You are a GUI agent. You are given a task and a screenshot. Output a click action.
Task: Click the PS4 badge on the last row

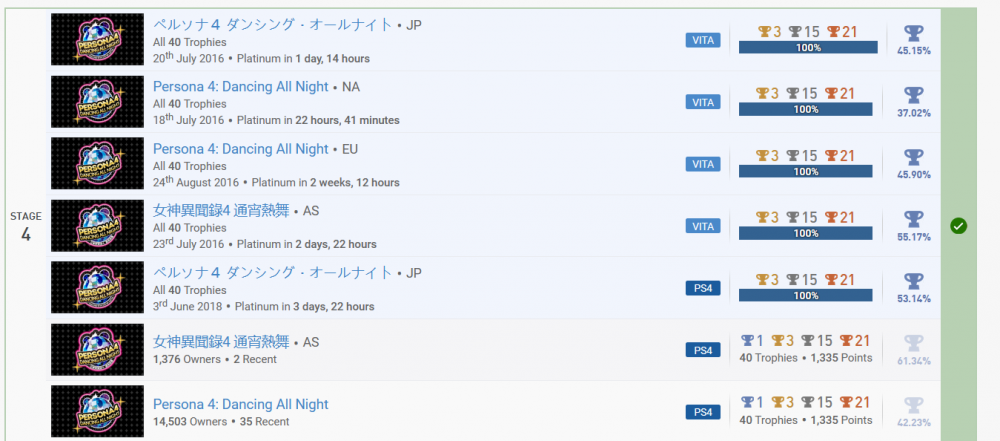pos(703,412)
